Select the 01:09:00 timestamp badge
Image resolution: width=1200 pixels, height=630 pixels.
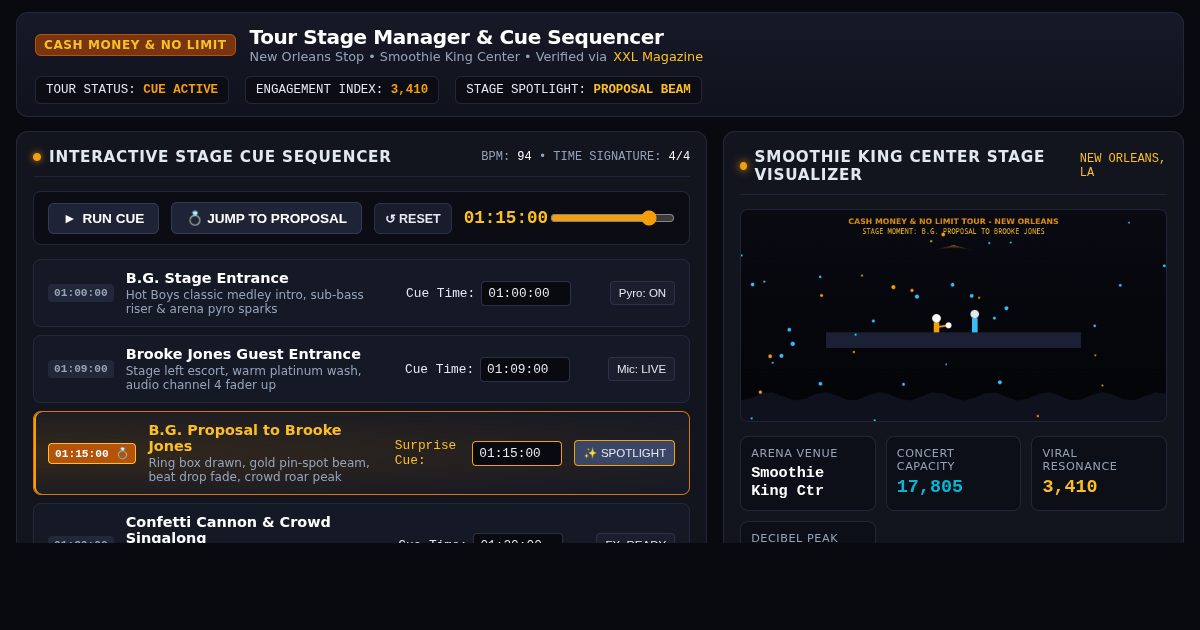[81, 369]
